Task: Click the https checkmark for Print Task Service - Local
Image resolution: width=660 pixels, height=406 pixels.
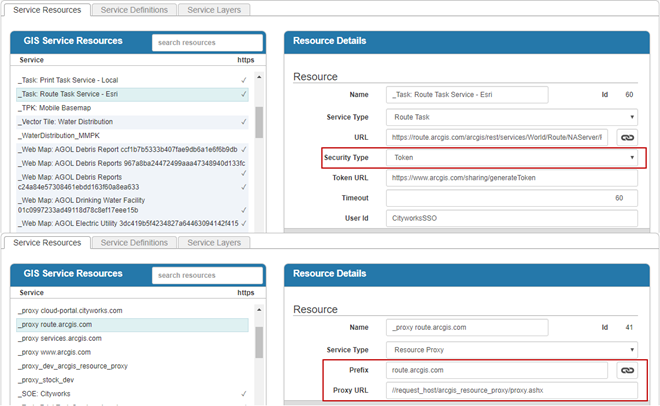Action: pos(244,80)
